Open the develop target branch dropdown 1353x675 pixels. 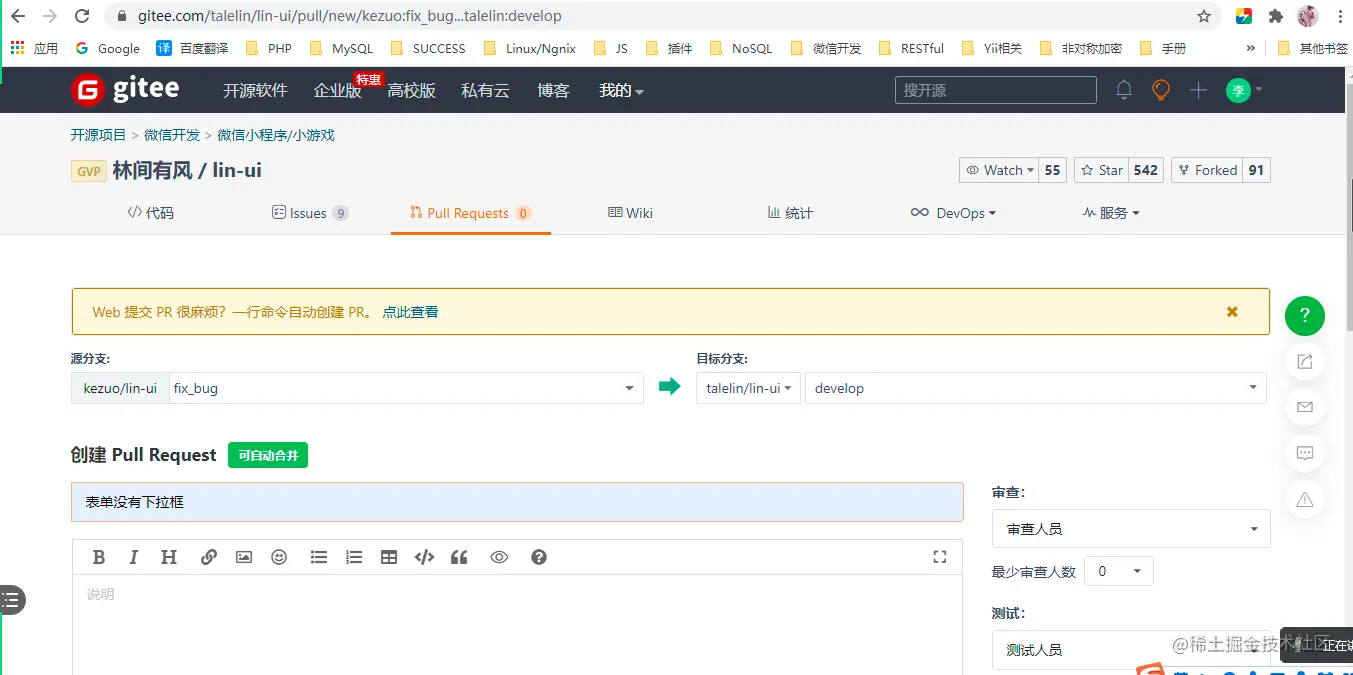1036,388
